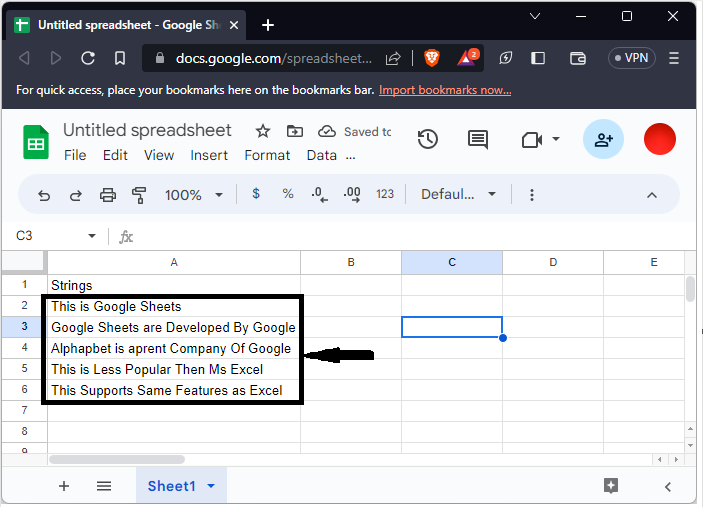Image resolution: width=703 pixels, height=507 pixels.
Task: Select row 1 header
Action: (24, 285)
